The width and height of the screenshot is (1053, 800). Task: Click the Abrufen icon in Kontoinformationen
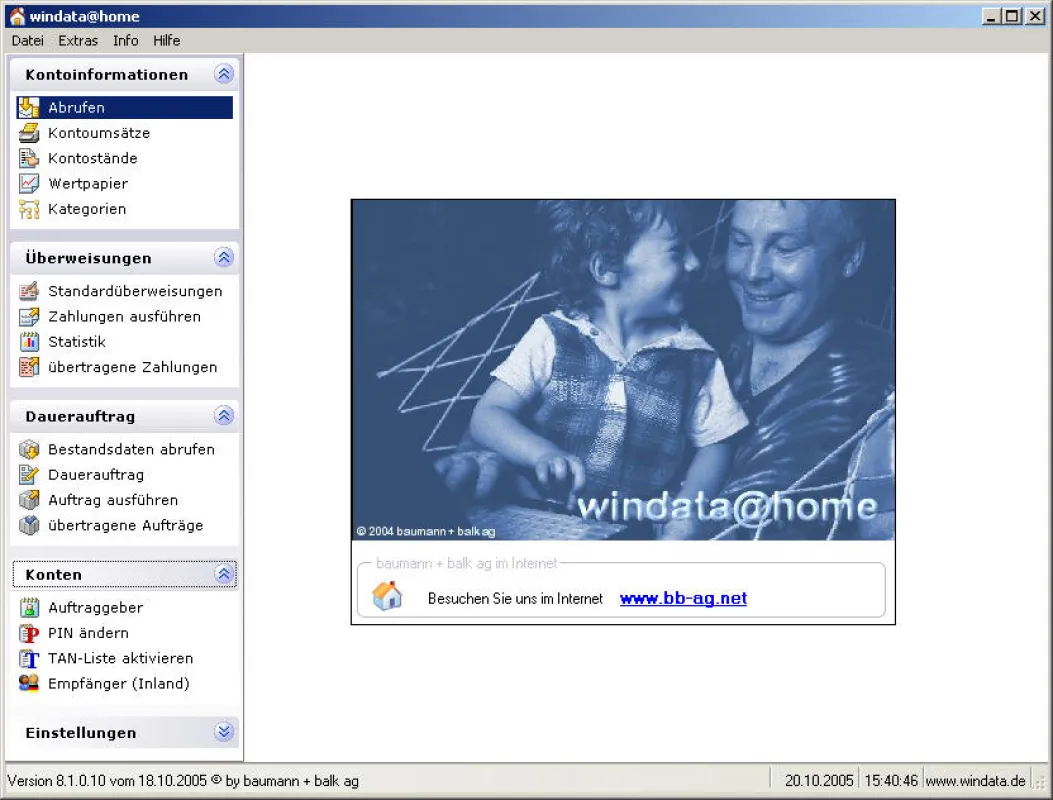29,107
